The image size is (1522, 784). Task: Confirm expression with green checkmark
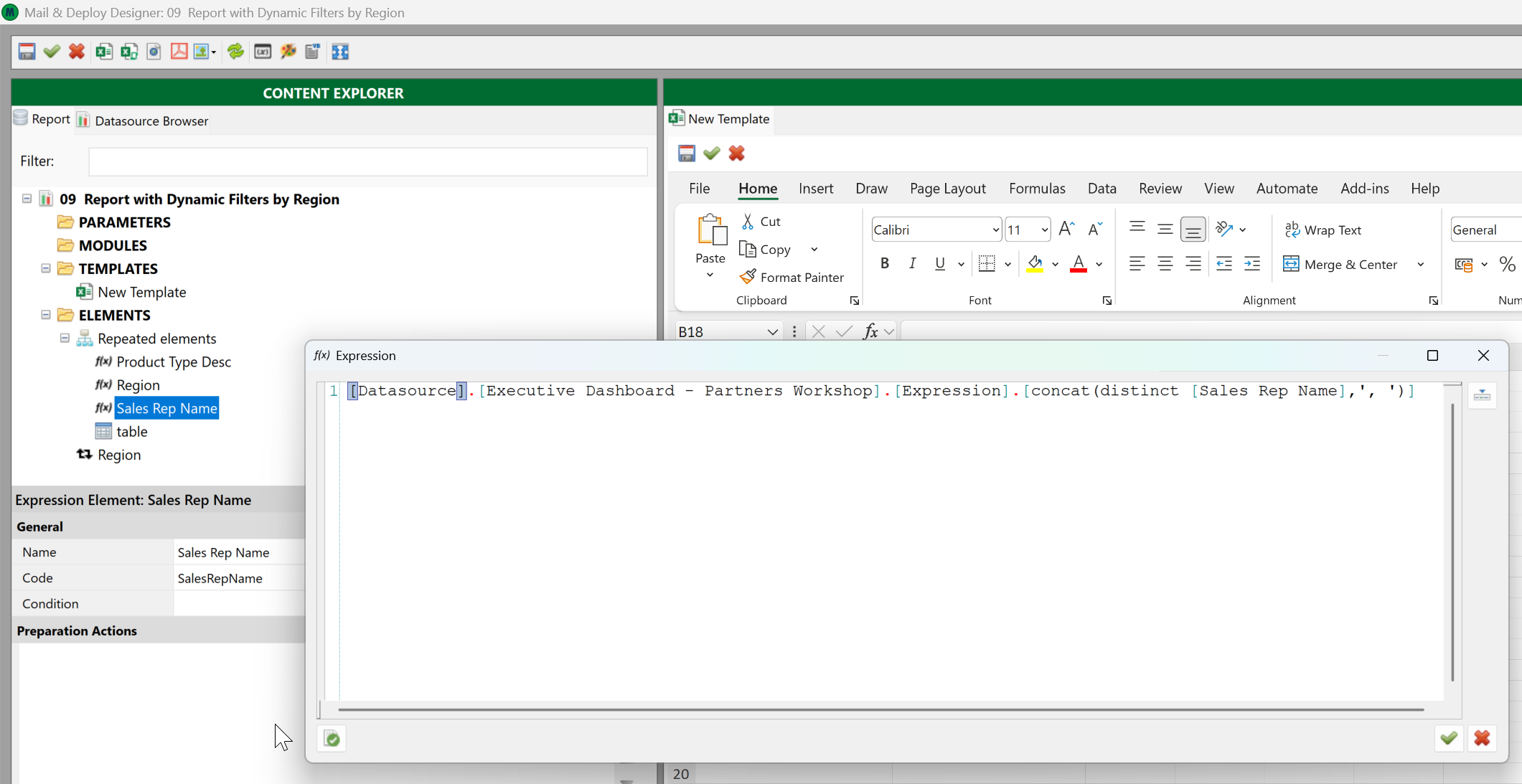[1448, 738]
